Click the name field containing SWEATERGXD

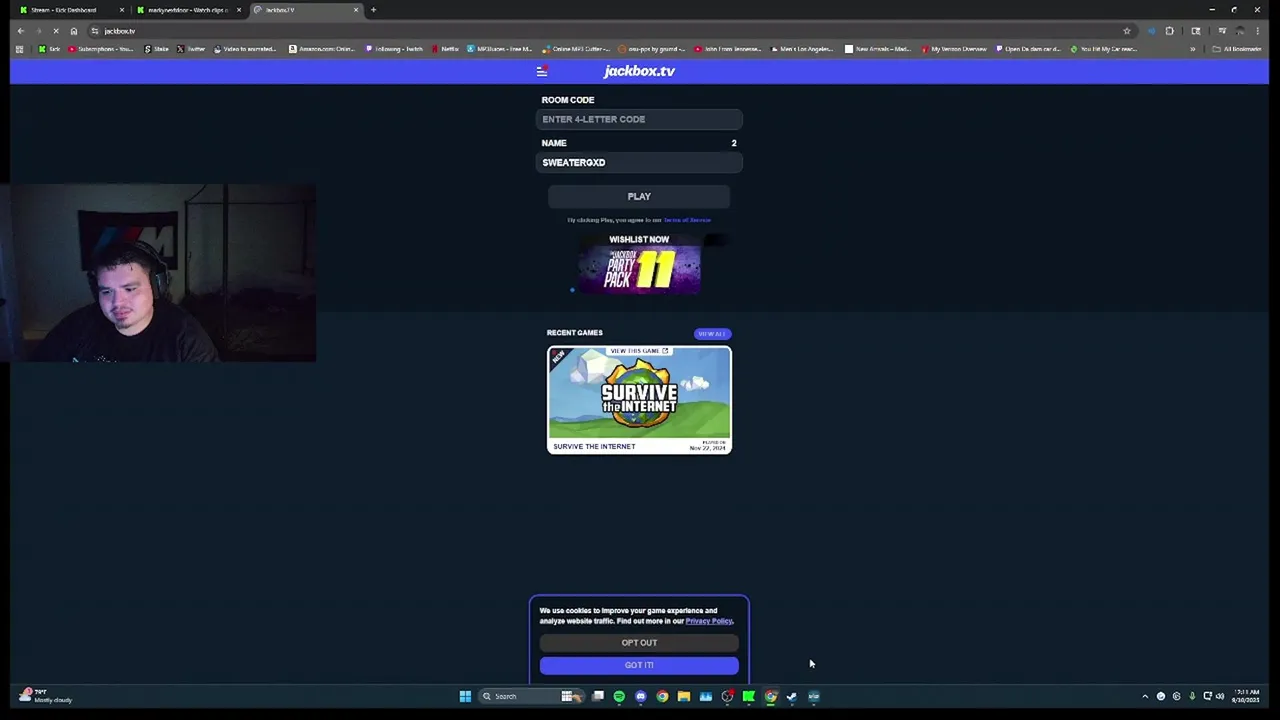[639, 162]
